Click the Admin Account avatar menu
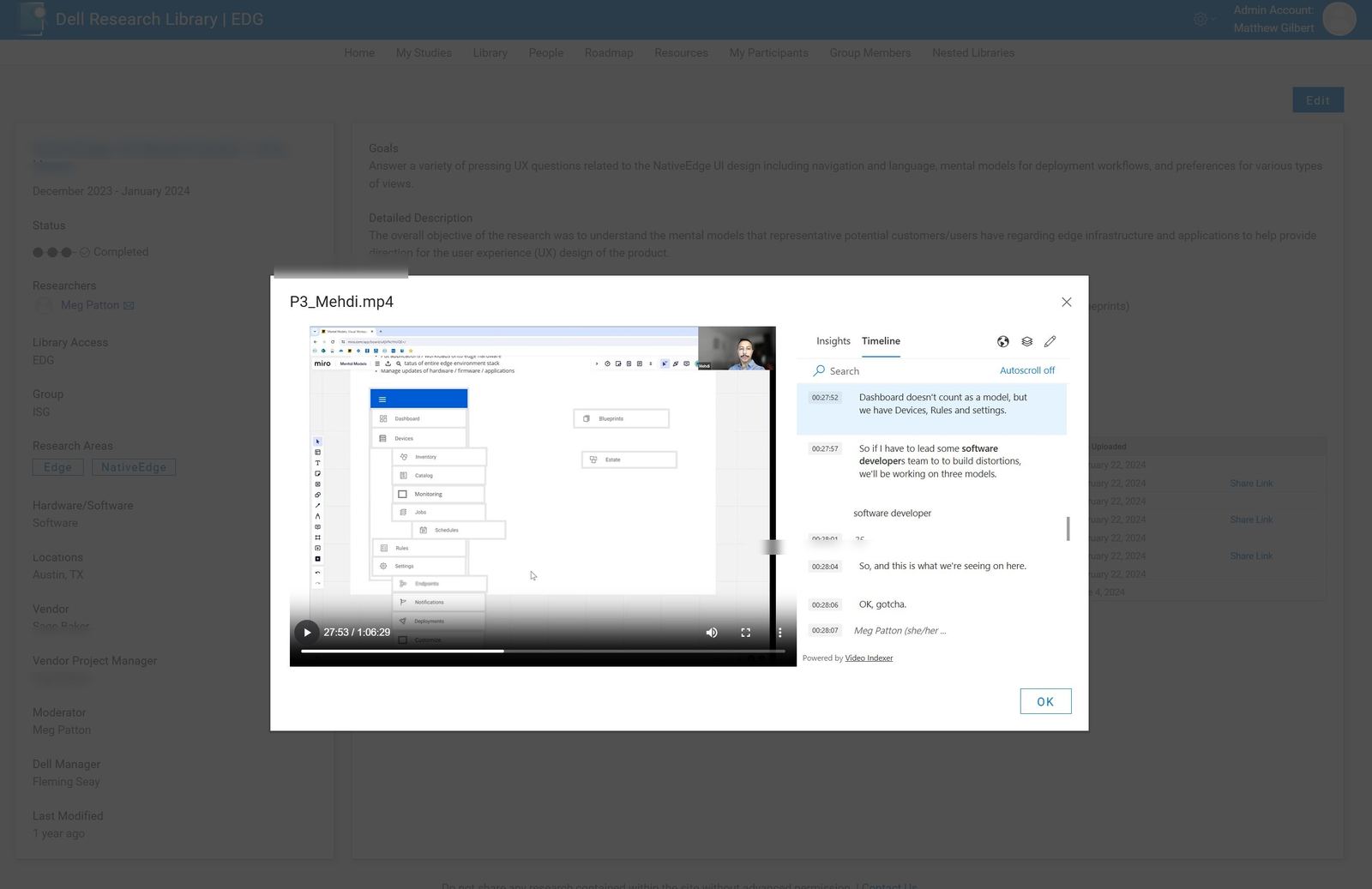Screen dimensions: 1372x889 (x=1339, y=19)
